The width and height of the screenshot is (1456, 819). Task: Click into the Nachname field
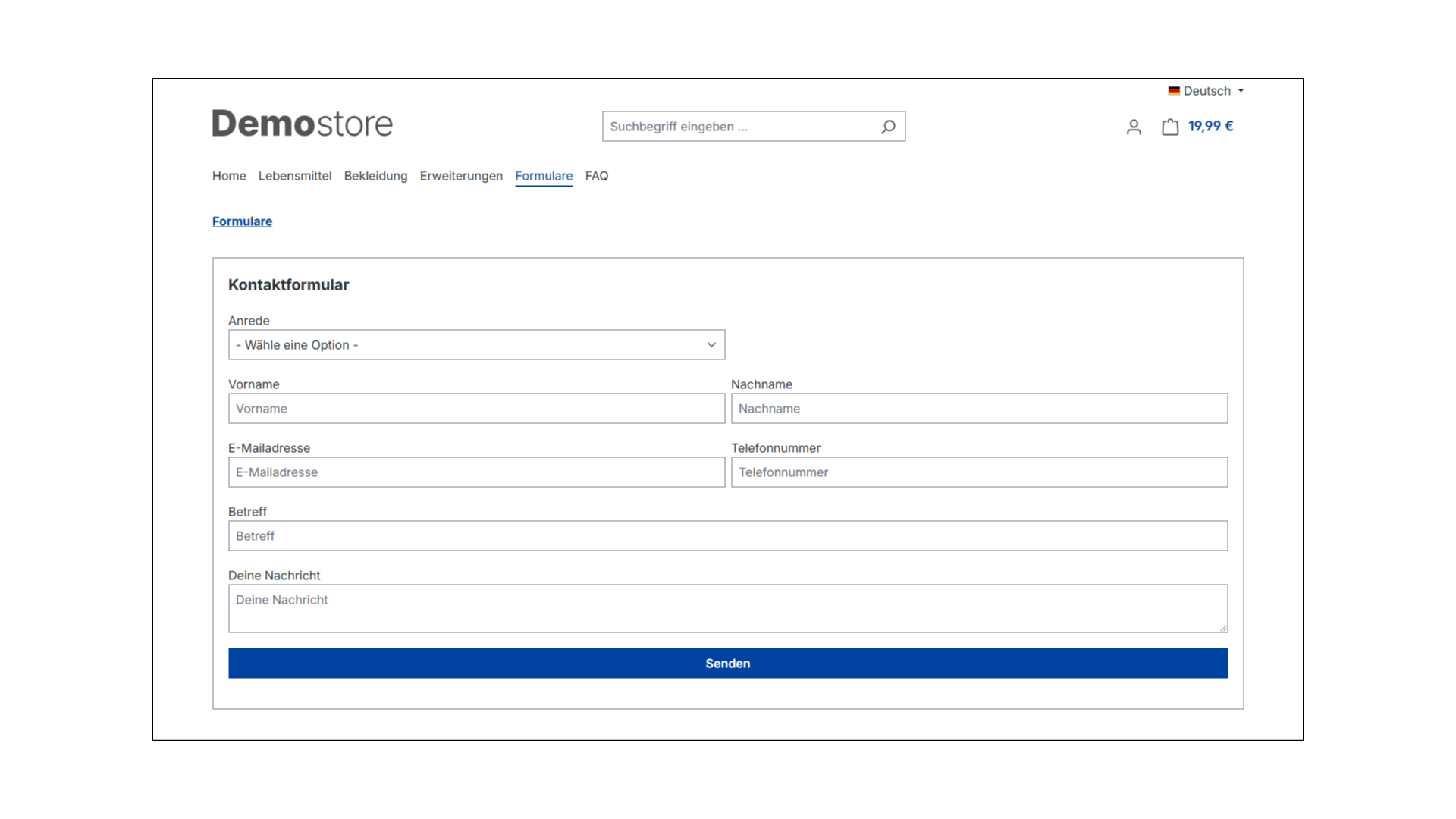coord(979,409)
